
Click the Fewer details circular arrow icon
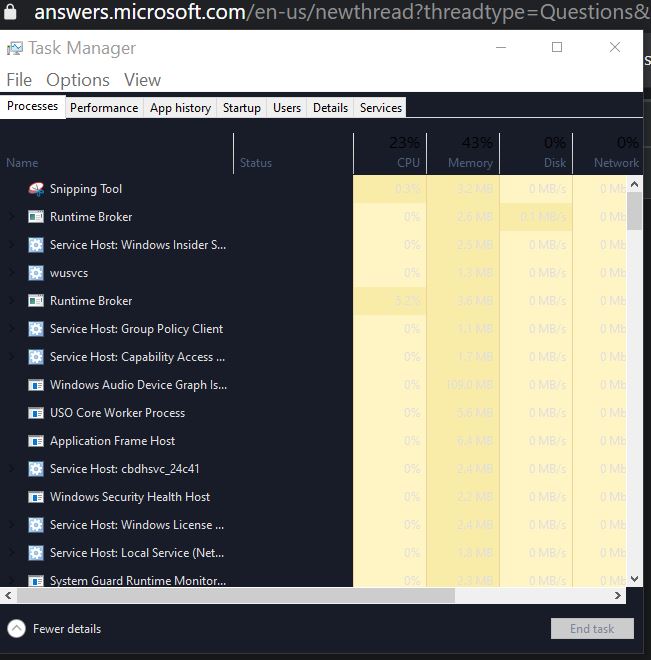pyautogui.click(x=16, y=629)
